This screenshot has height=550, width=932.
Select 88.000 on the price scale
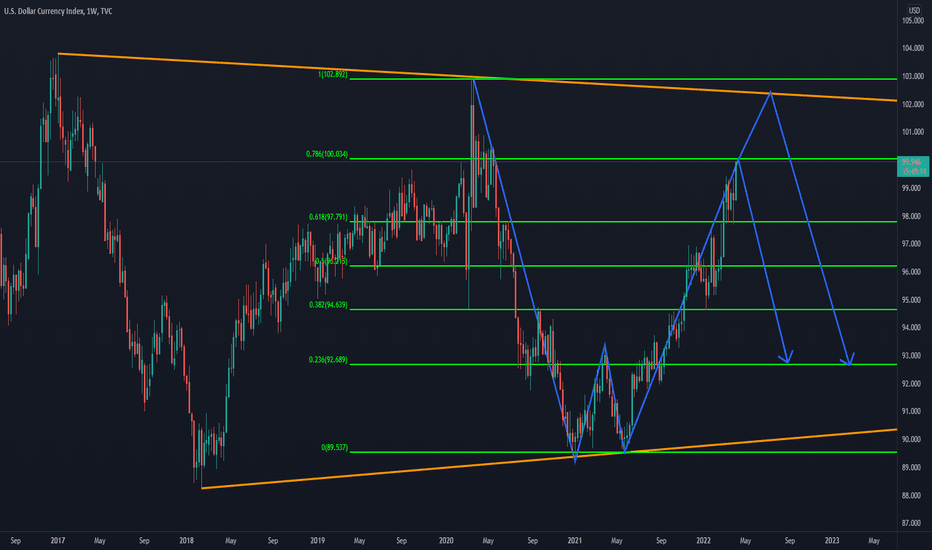click(x=913, y=495)
